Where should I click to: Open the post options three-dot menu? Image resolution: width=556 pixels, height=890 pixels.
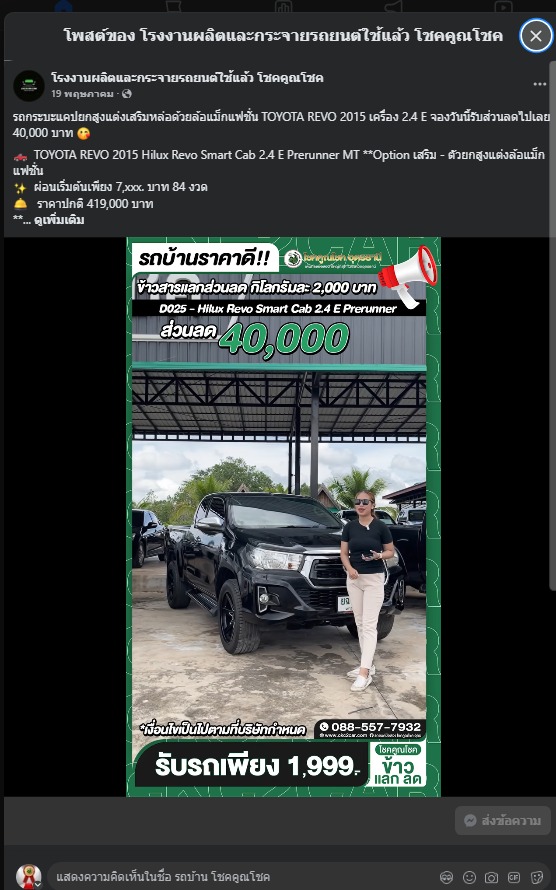click(x=540, y=84)
